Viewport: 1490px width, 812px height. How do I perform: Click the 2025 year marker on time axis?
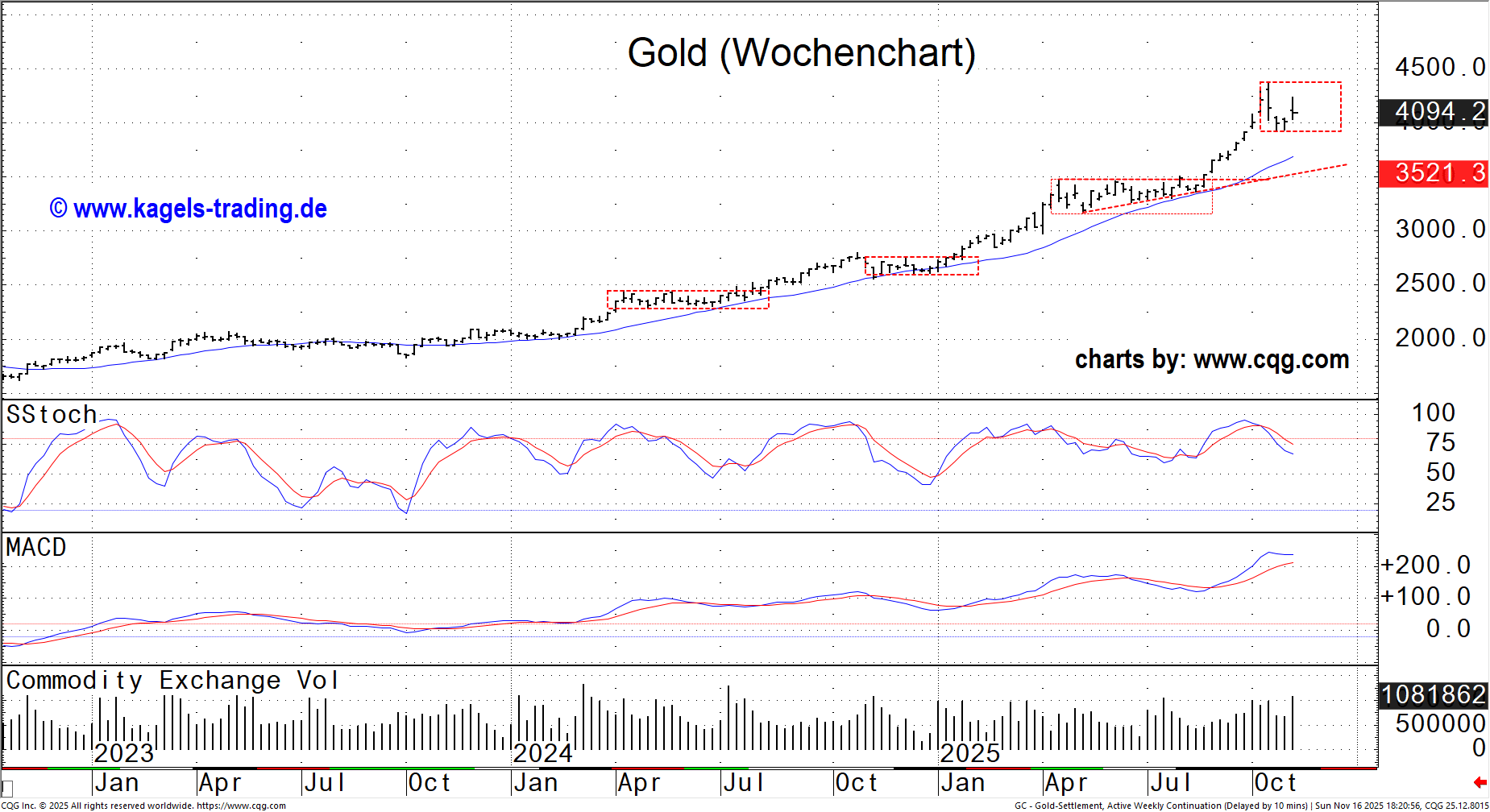coord(969,754)
